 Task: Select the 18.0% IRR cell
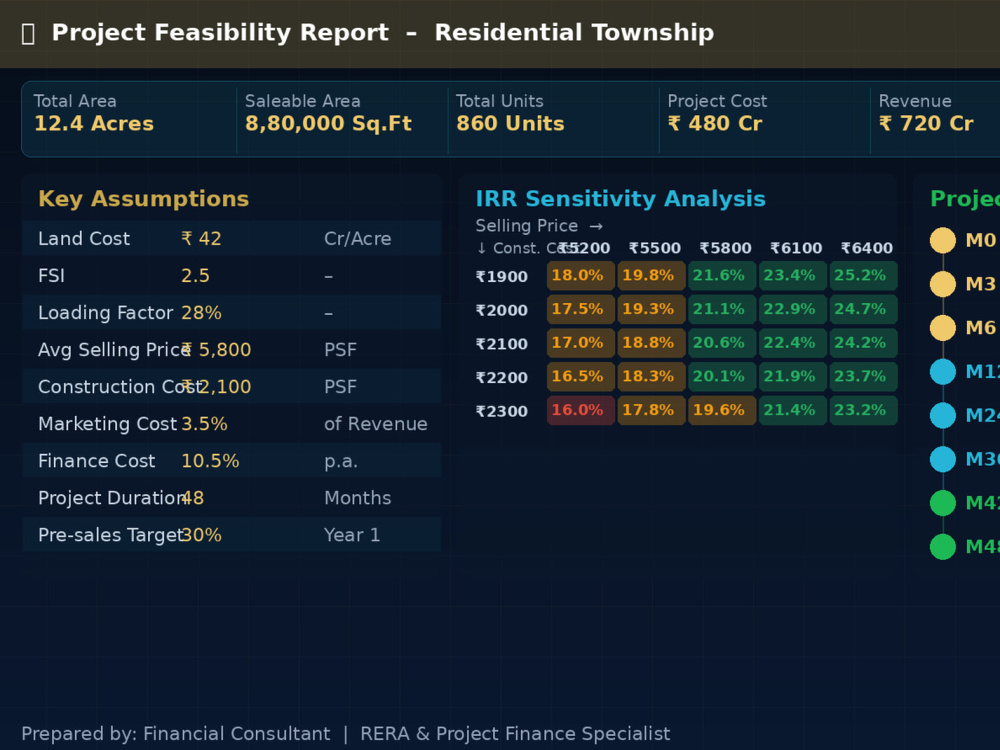pyautogui.click(x=581, y=276)
